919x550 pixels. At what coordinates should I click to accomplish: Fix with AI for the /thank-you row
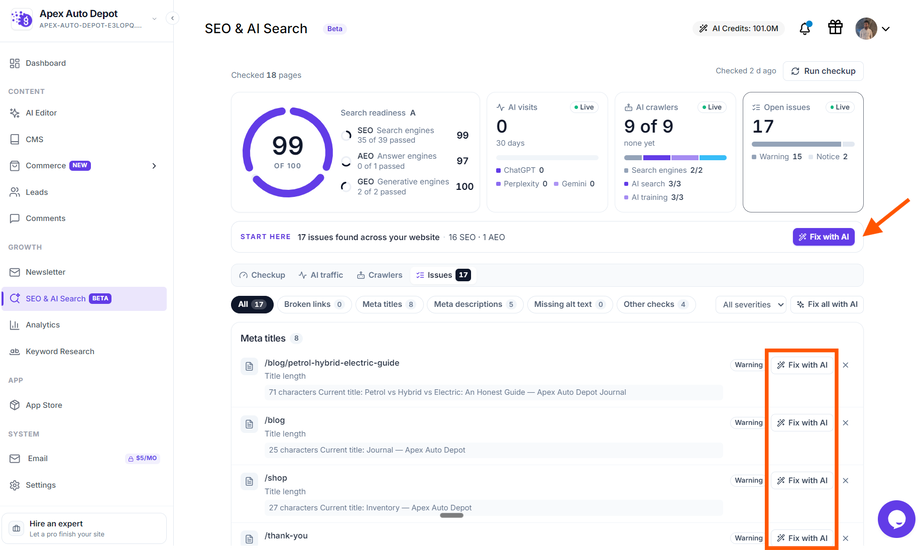(x=802, y=538)
